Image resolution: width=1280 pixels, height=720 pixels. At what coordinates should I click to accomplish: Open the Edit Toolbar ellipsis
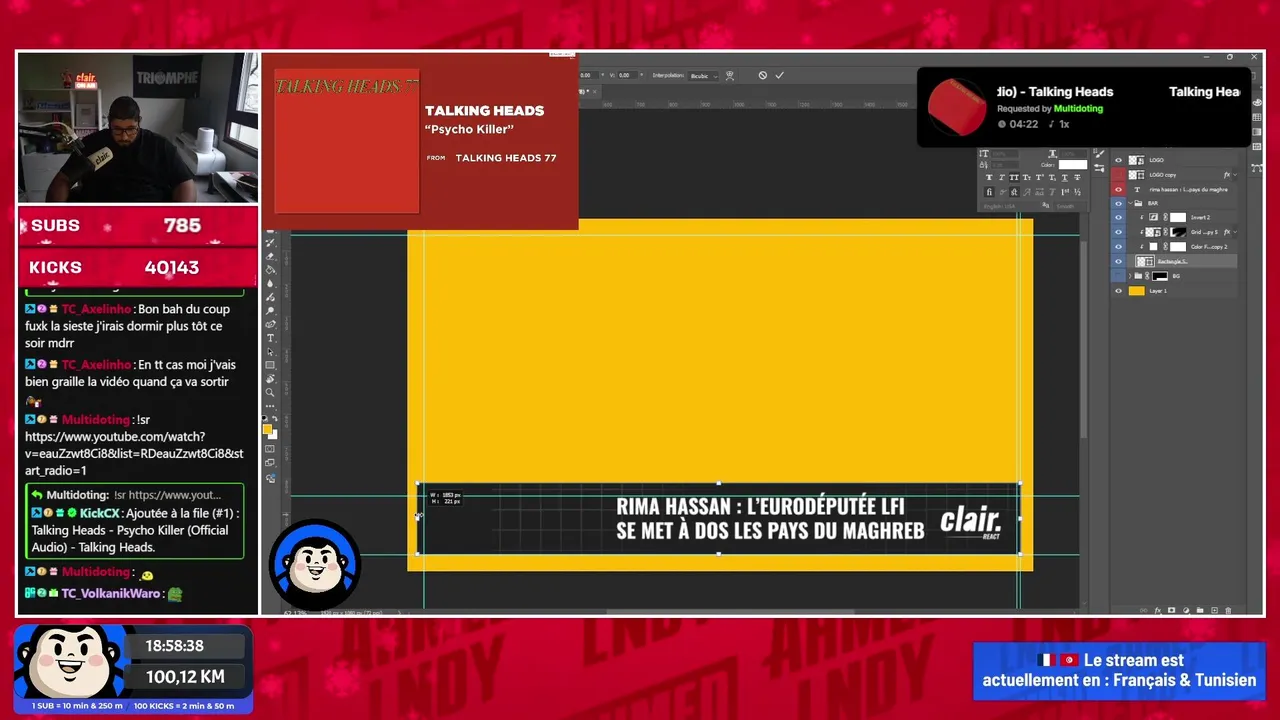[270, 406]
